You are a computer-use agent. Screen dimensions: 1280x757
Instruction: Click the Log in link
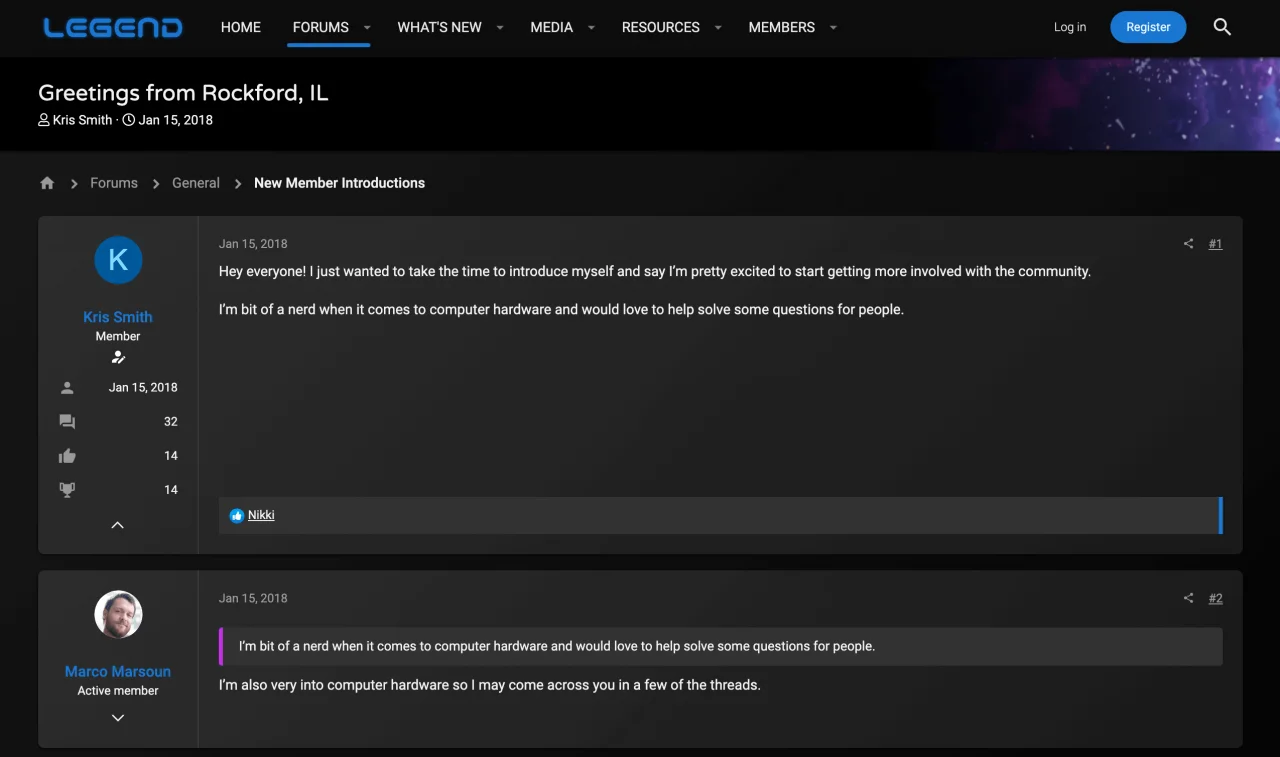[x=1069, y=27]
